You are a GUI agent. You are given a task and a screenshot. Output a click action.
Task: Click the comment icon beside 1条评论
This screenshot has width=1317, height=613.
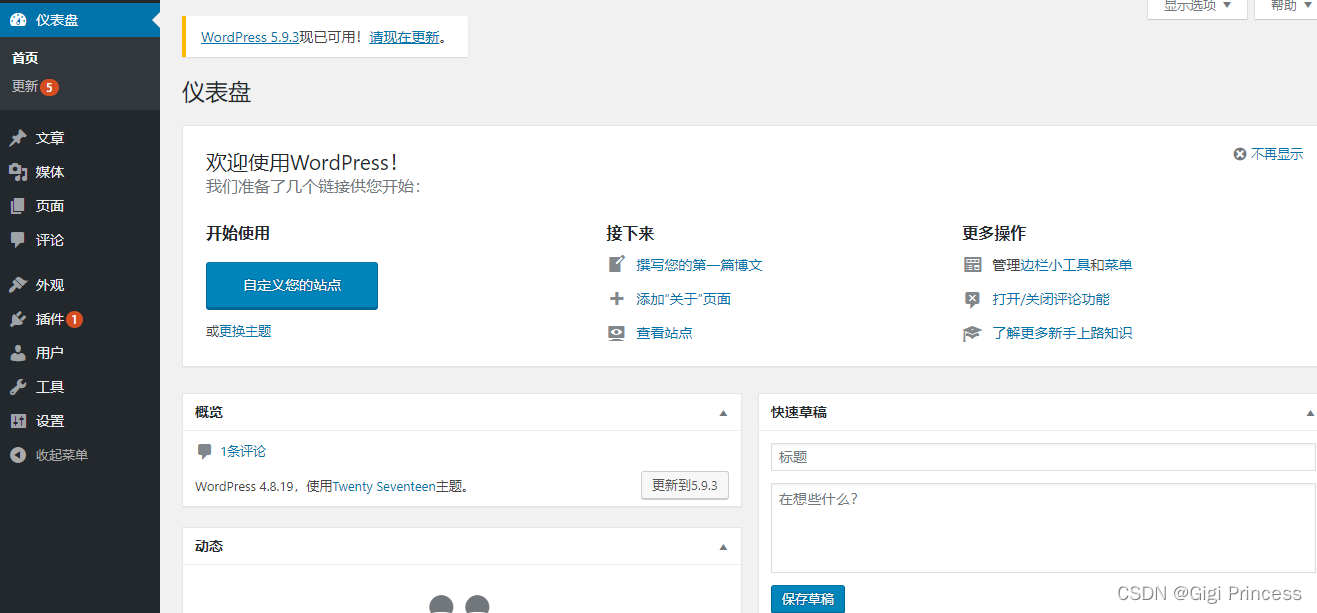205,451
